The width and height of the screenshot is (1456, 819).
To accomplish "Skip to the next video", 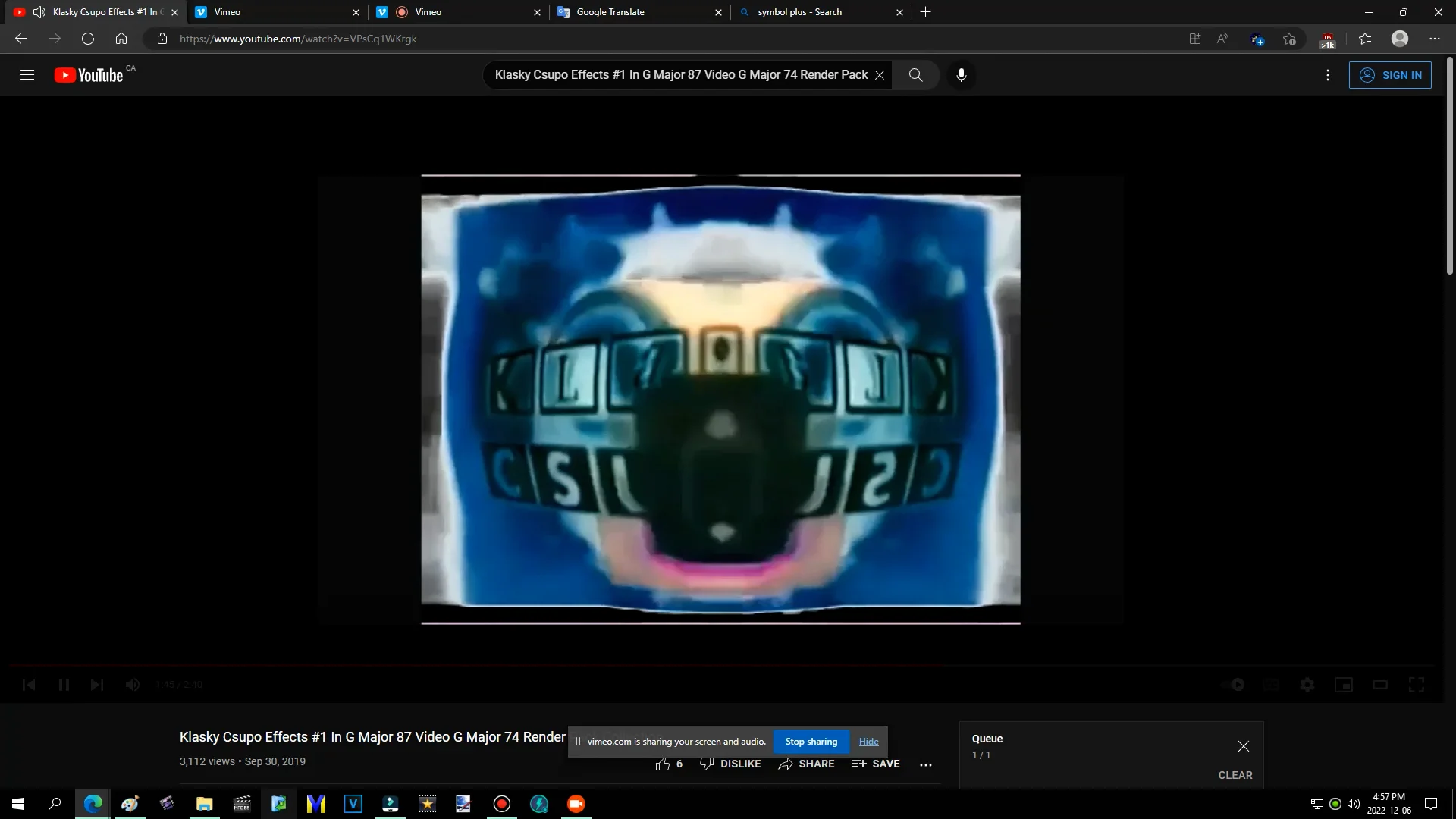I will [x=97, y=684].
